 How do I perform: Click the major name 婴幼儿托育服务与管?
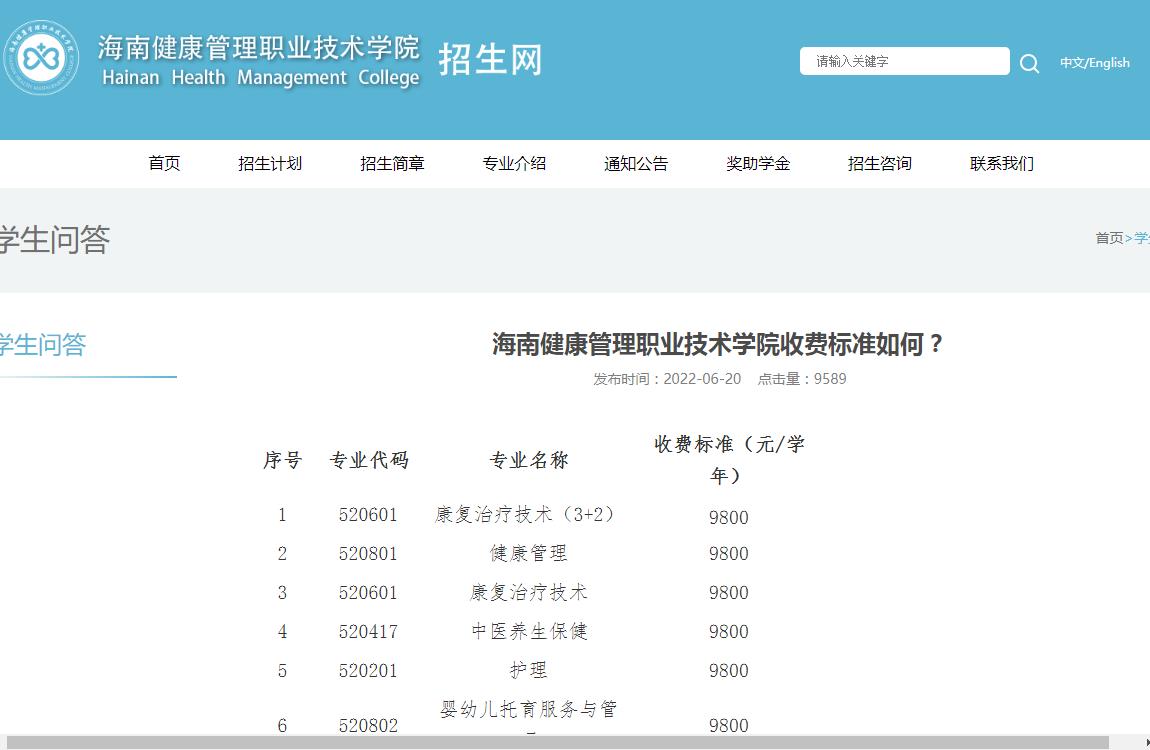click(x=529, y=709)
